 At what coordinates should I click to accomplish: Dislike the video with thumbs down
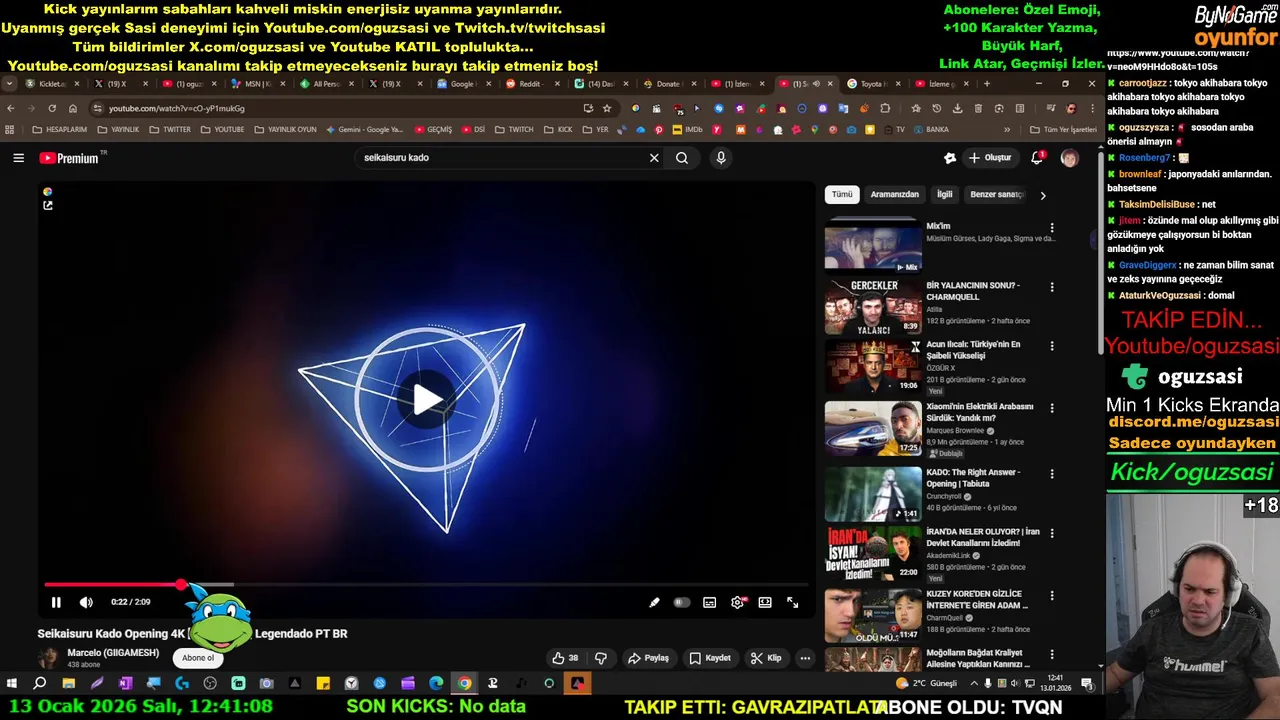pos(601,658)
